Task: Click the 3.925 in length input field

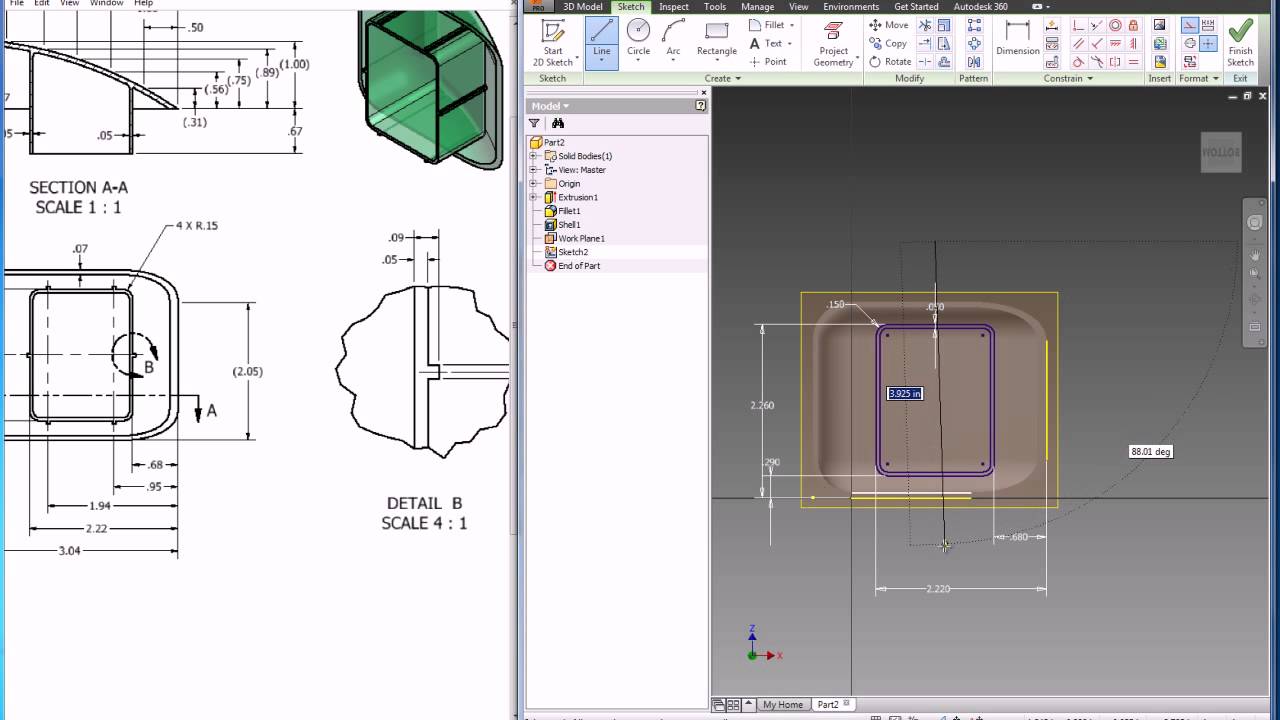Action: pos(905,394)
